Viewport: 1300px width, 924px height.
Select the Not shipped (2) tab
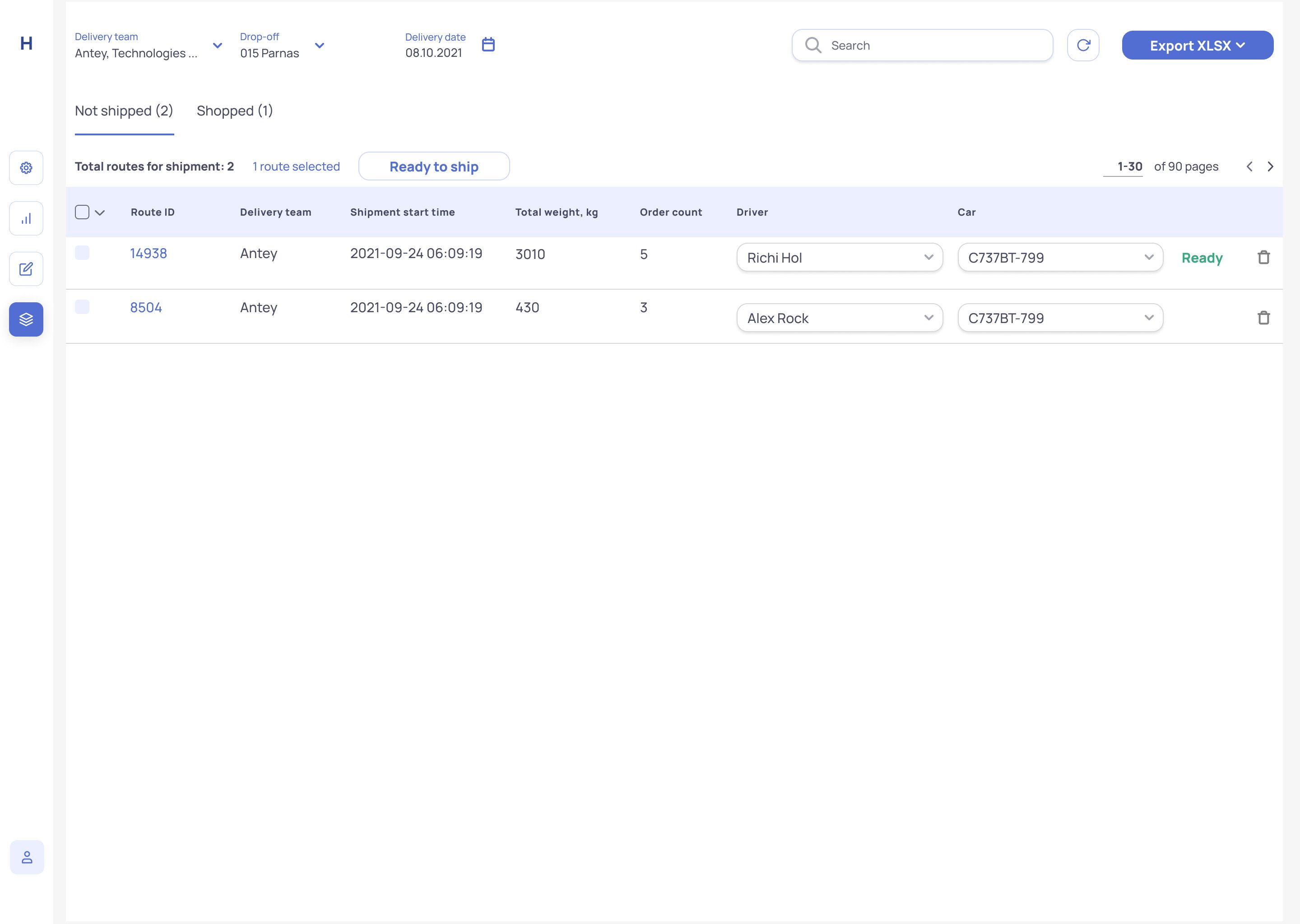click(124, 111)
